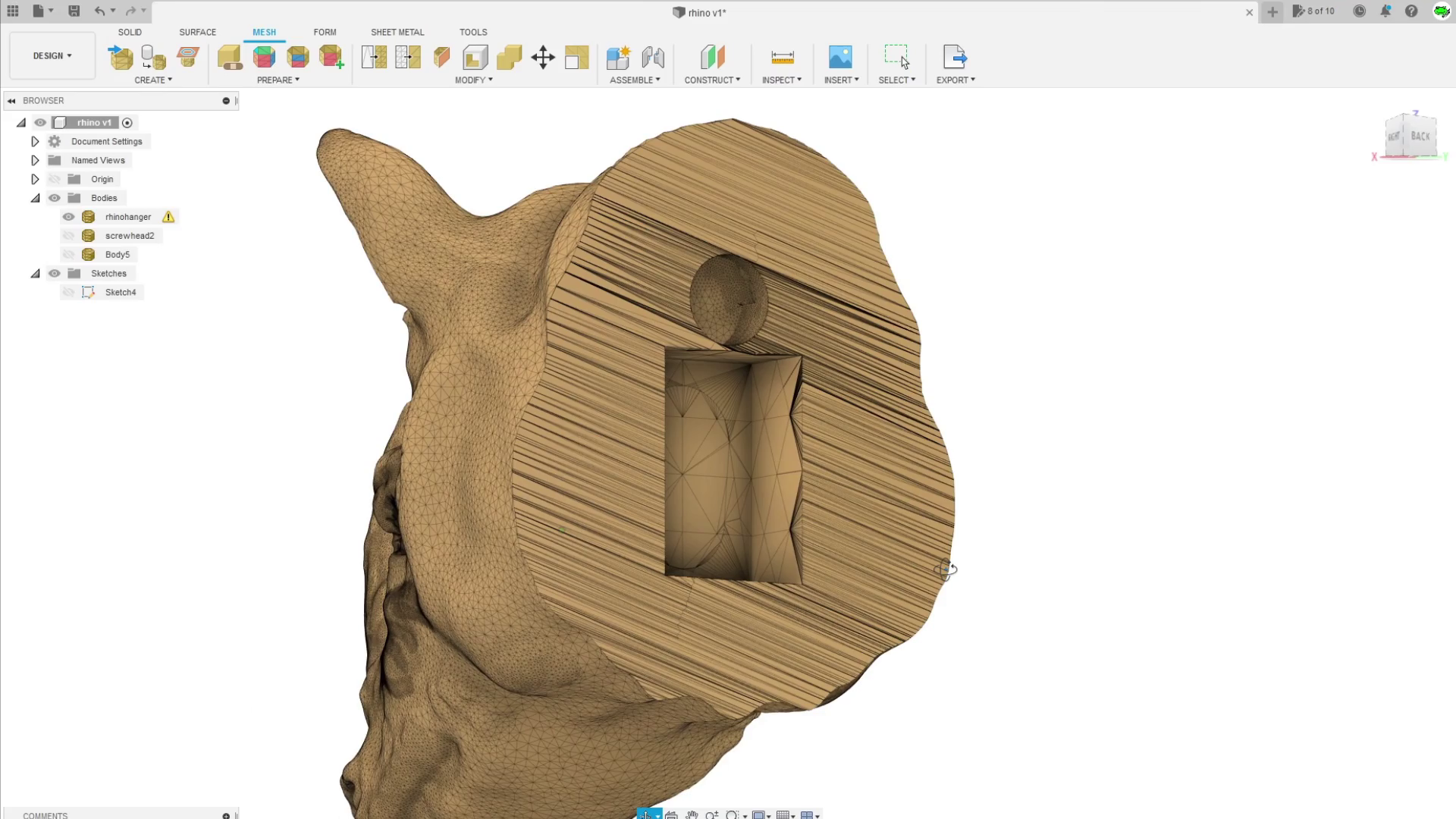Click the BACK face on the ViewCube
1456x819 pixels.
[x=1421, y=137]
